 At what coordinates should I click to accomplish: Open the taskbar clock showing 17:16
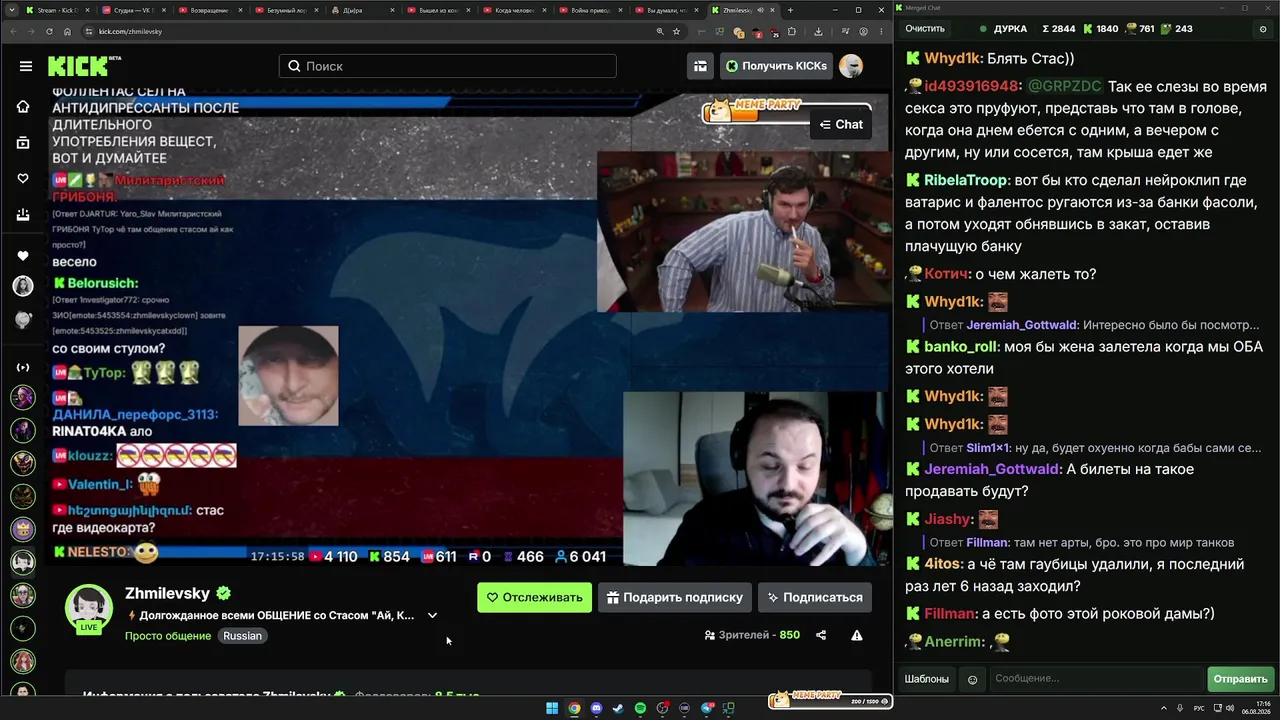click(1255, 709)
